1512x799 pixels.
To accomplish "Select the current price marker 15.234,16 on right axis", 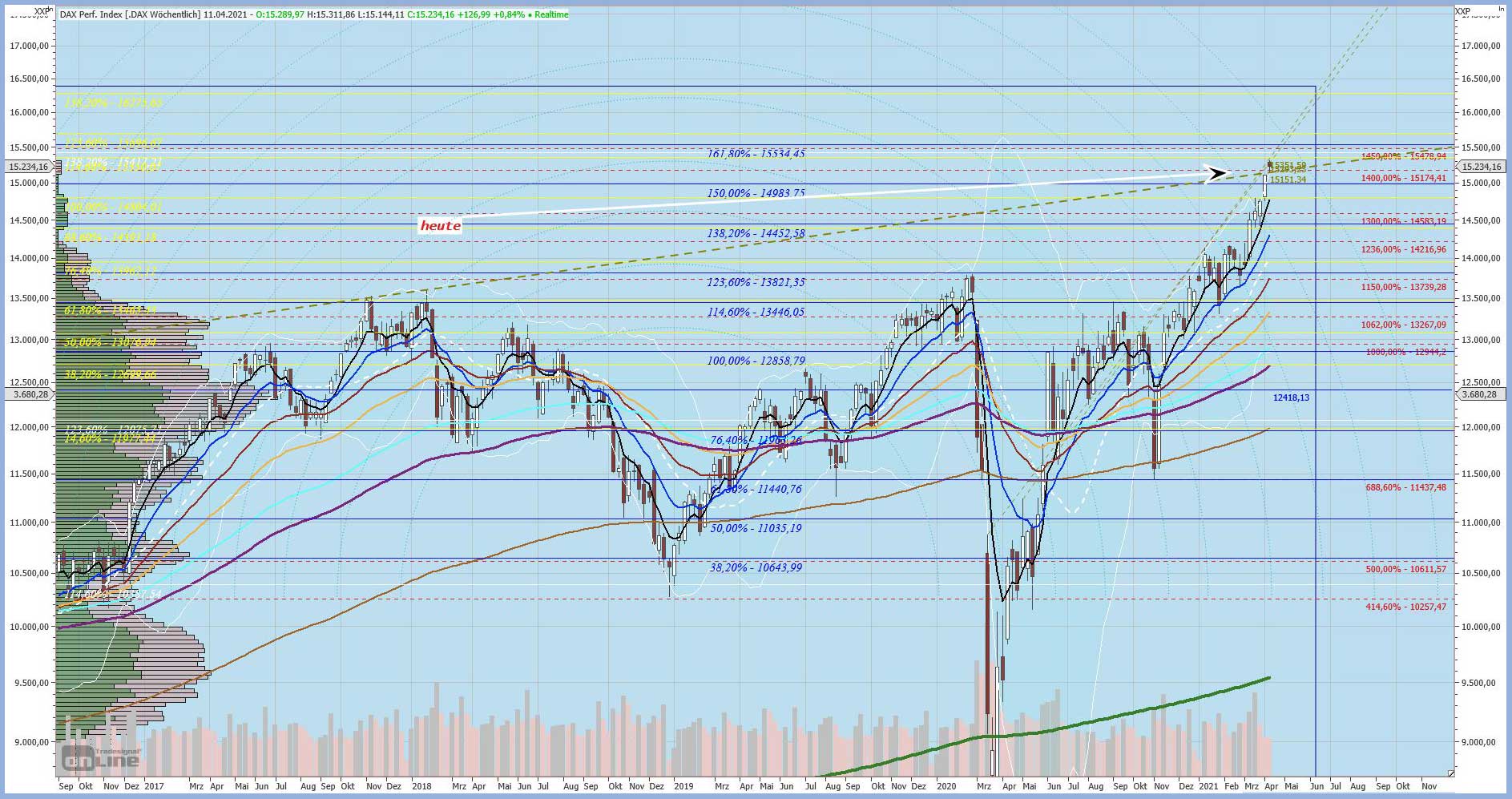I will pyautogui.click(x=1479, y=167).
